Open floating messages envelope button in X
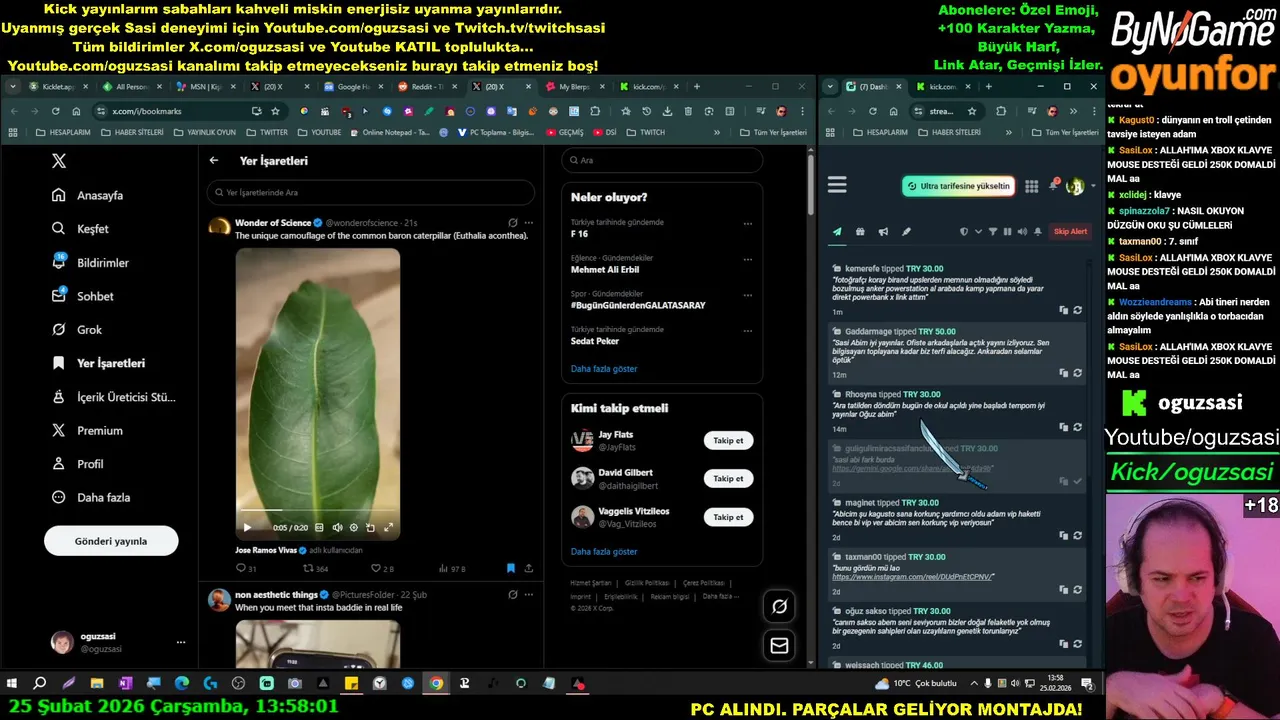The width and height of the screenshot is (1280, 720). click(779, 646)
